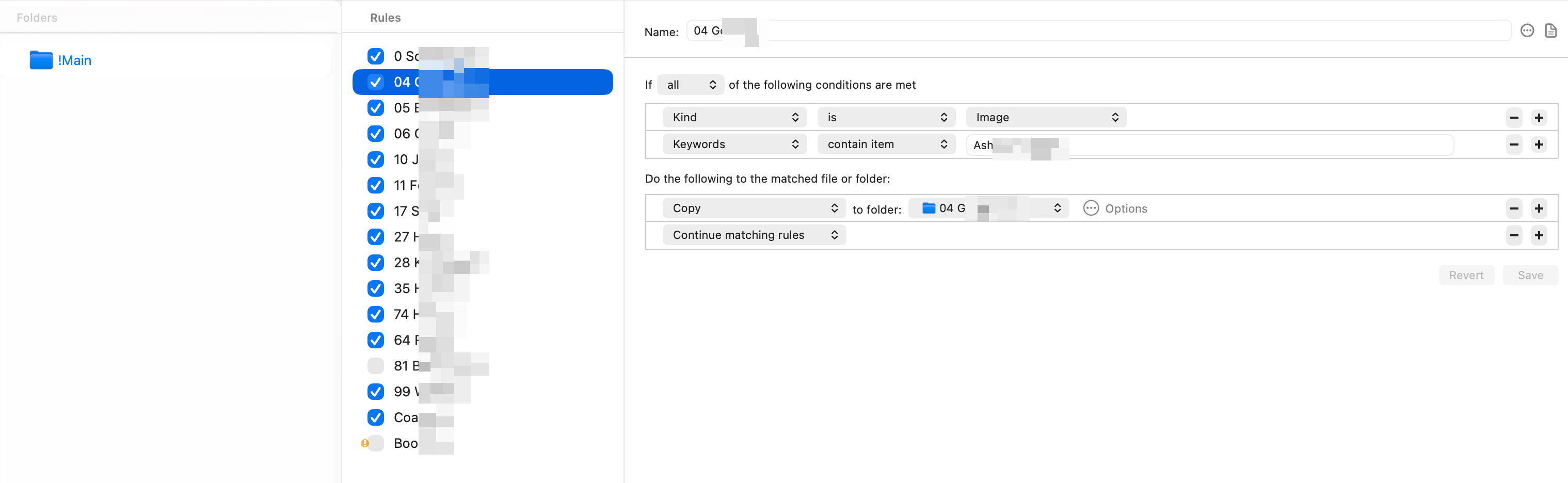1568x483 pixels.
Task: Change the 'is' operator dropdown
Action: click(886, 118)
